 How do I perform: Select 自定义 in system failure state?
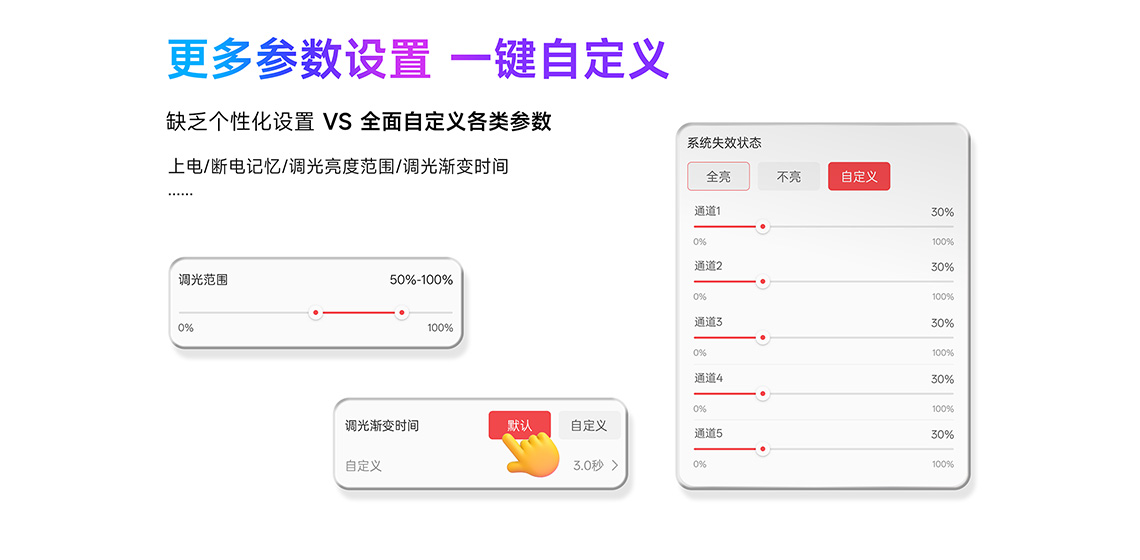coord(859,177)
